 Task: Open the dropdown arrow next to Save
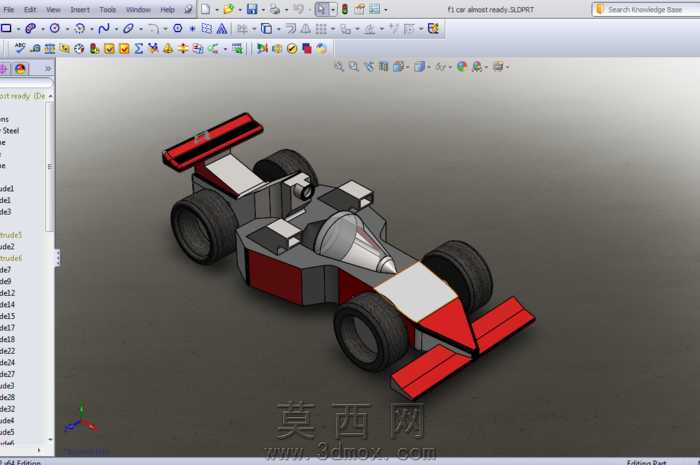(263, 10)
